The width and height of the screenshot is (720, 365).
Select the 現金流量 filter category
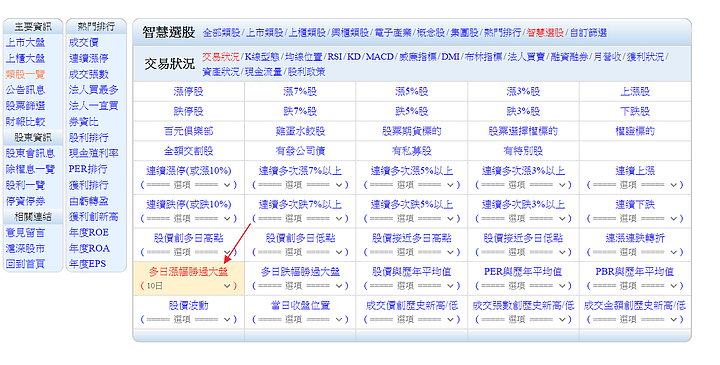(264, 72)
